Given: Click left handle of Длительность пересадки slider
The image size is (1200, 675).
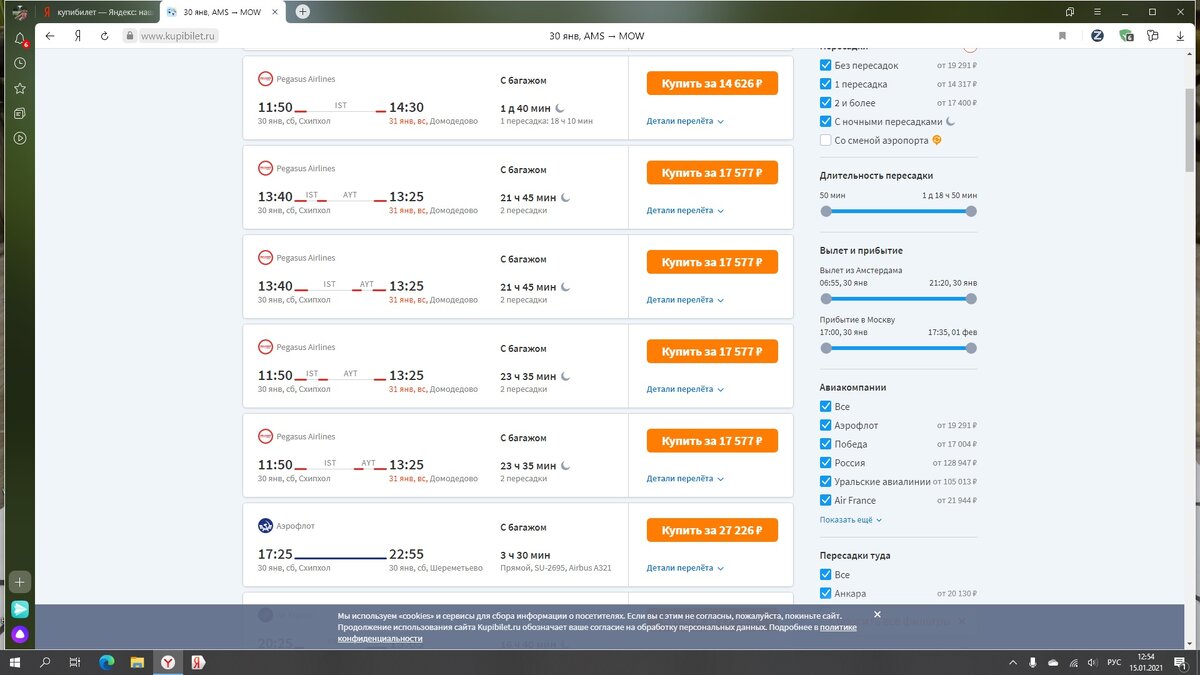Looking at the screenshot, I should pyautogui.click(x=826, y=211).
